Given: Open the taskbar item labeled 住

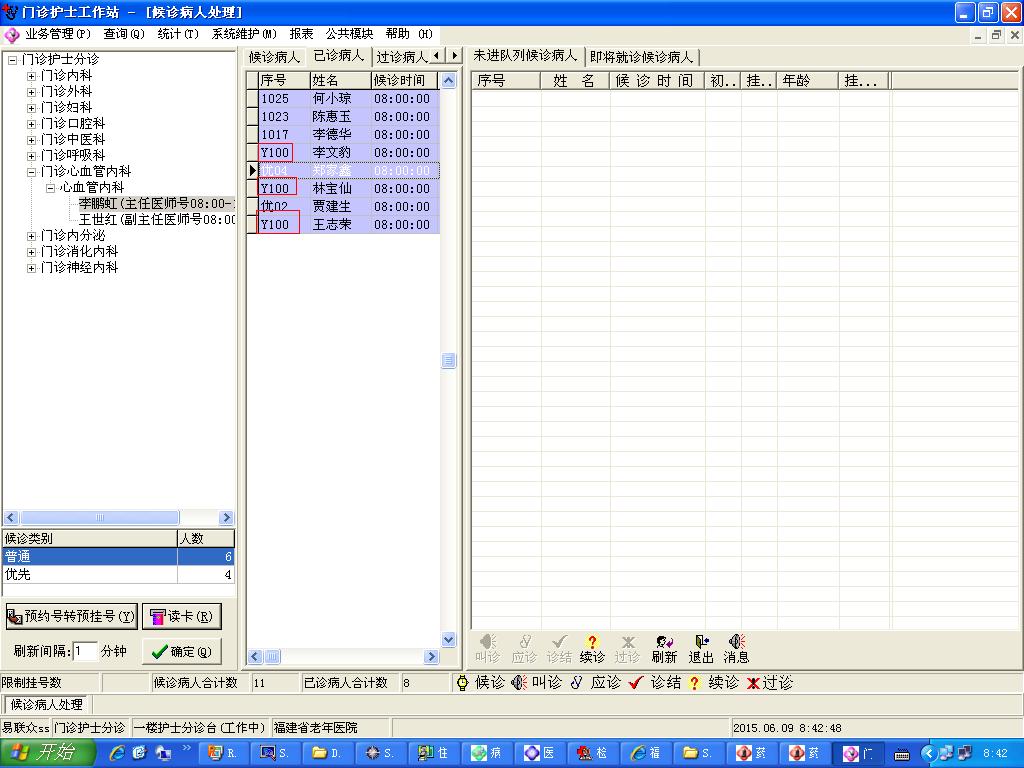Looking at the screenshot, I should click(432, 753).
